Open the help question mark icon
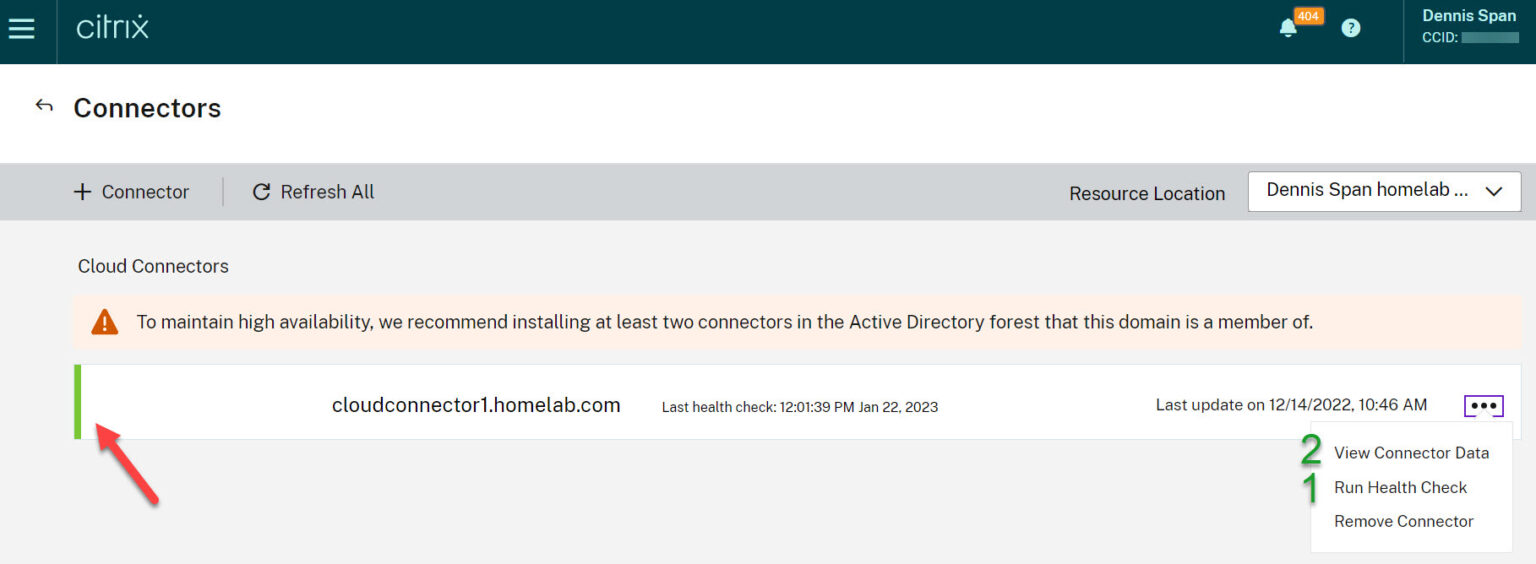 click(x=1351, y=28)
